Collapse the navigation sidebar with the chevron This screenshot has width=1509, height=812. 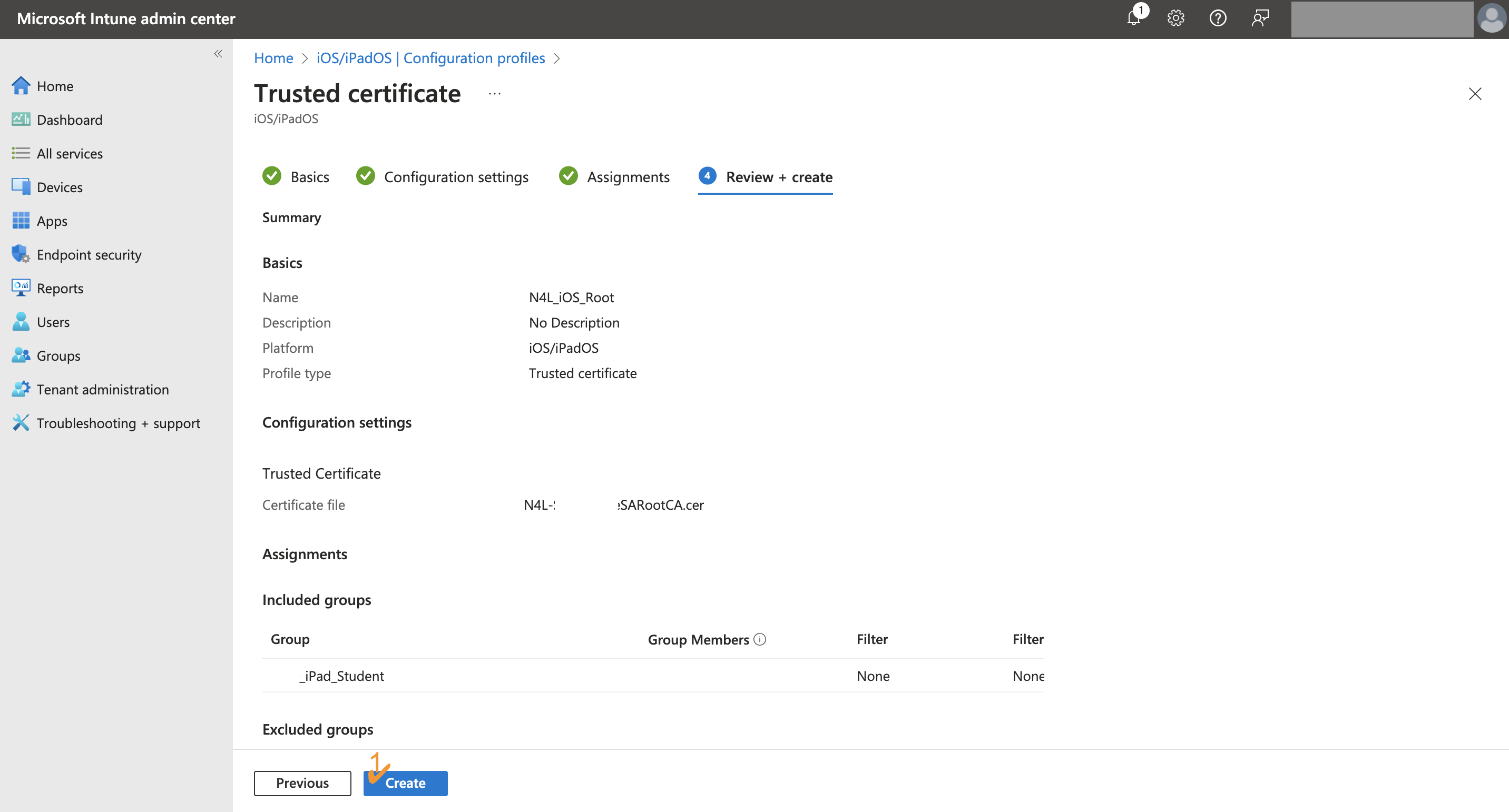pos(218,54)
